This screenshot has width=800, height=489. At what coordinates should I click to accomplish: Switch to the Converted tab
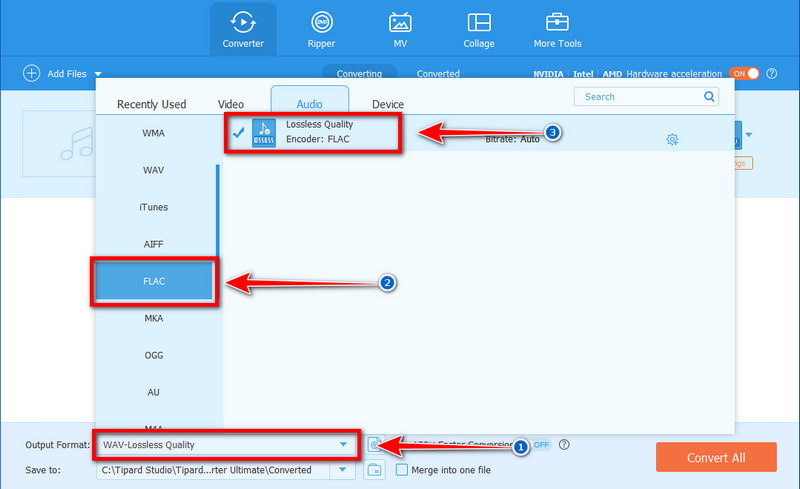tap(438, 73)
